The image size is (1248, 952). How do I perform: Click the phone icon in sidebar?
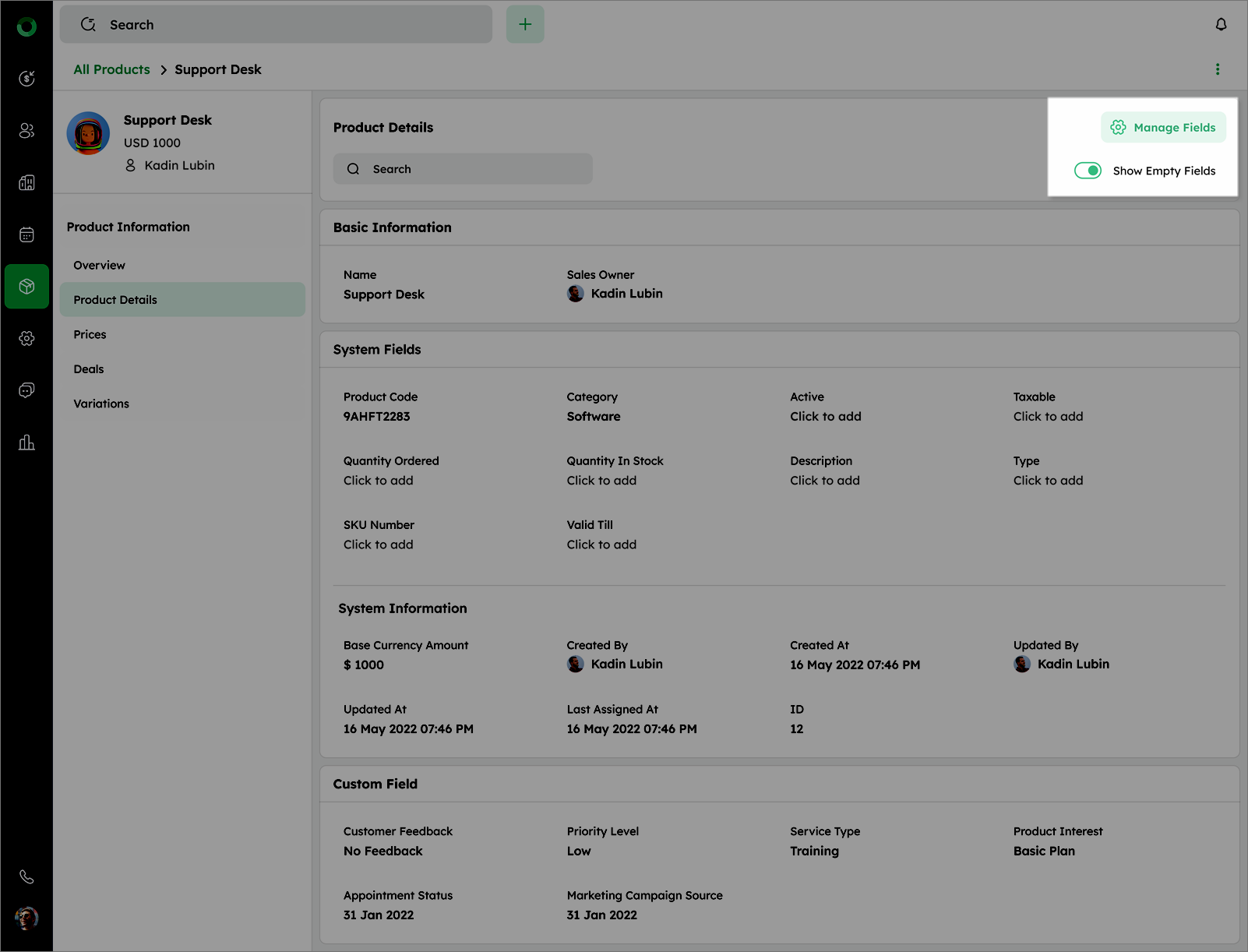tap(26, 876)
